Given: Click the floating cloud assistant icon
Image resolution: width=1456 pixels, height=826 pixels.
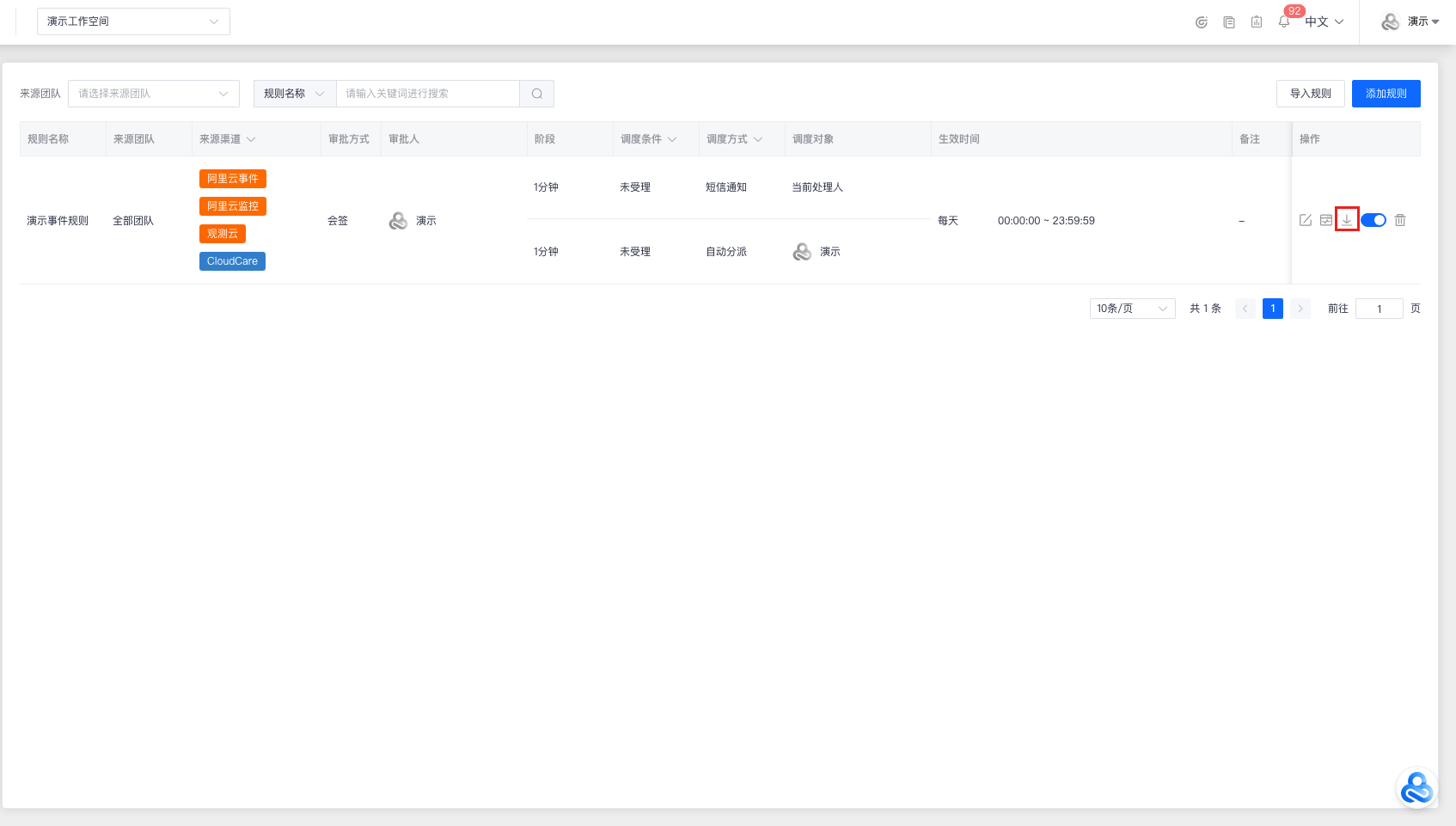Looking at the screenshot, I should [1416, 787].
